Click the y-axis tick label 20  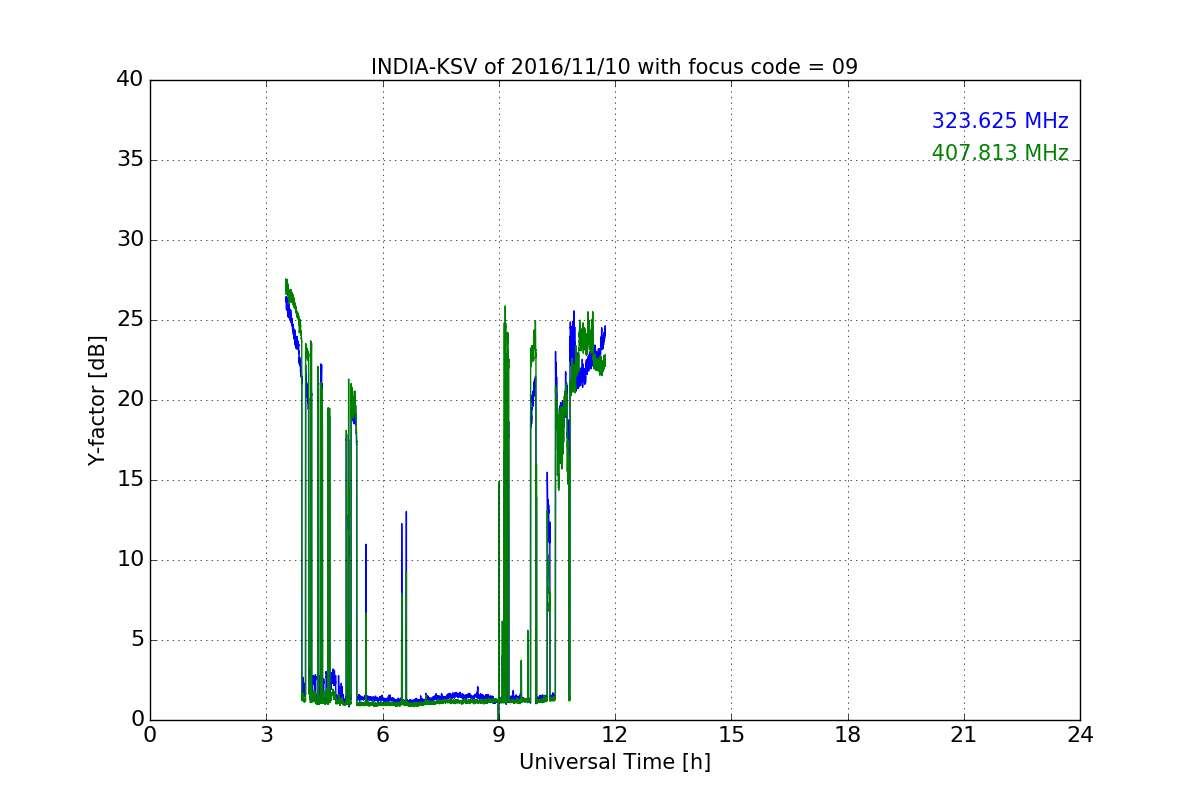130,400
